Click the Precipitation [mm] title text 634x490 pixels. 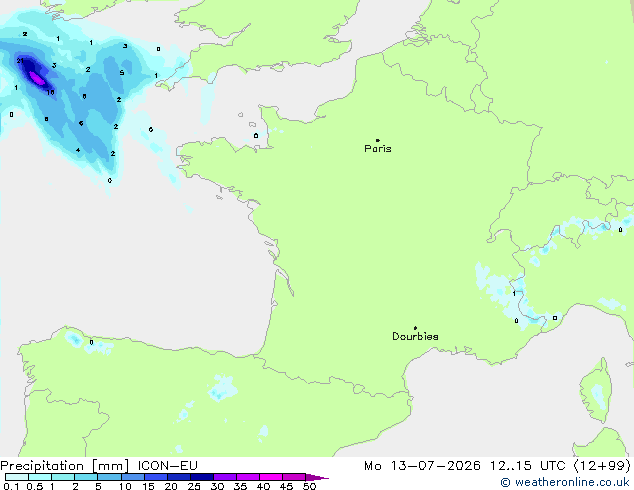pyautogui.click(x=65, y=466)
